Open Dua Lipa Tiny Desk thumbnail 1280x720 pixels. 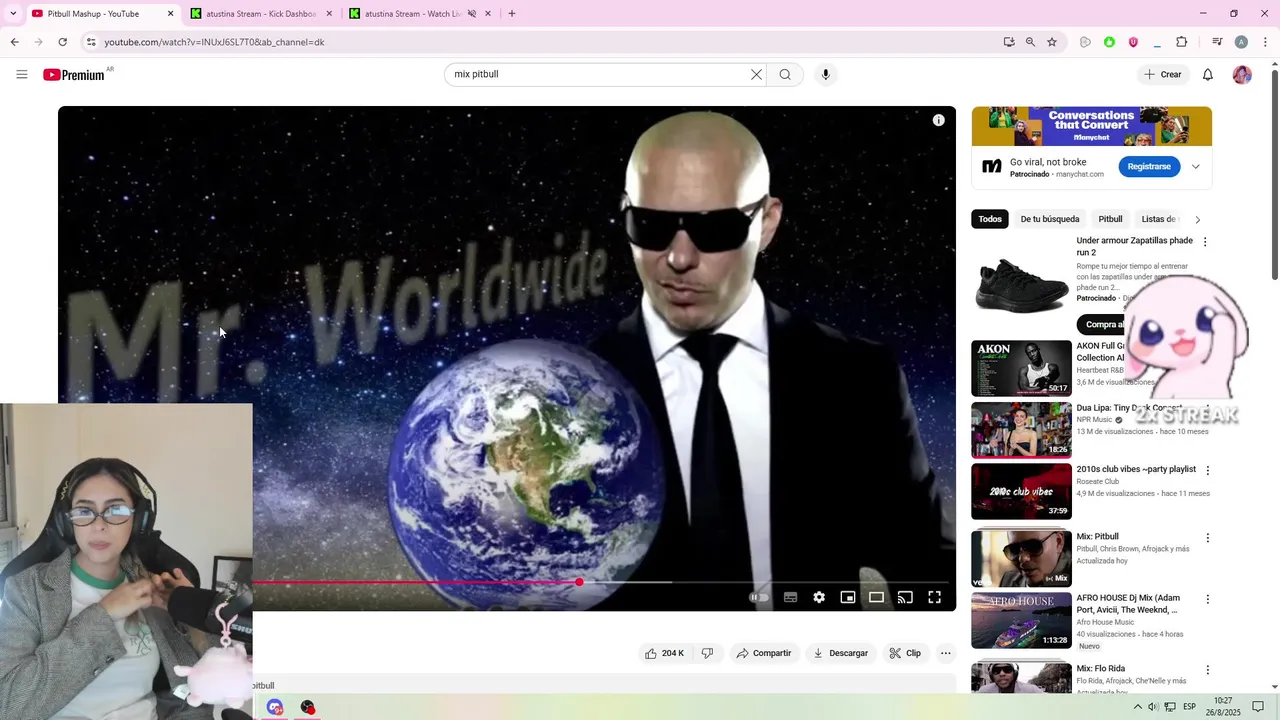1021,430
